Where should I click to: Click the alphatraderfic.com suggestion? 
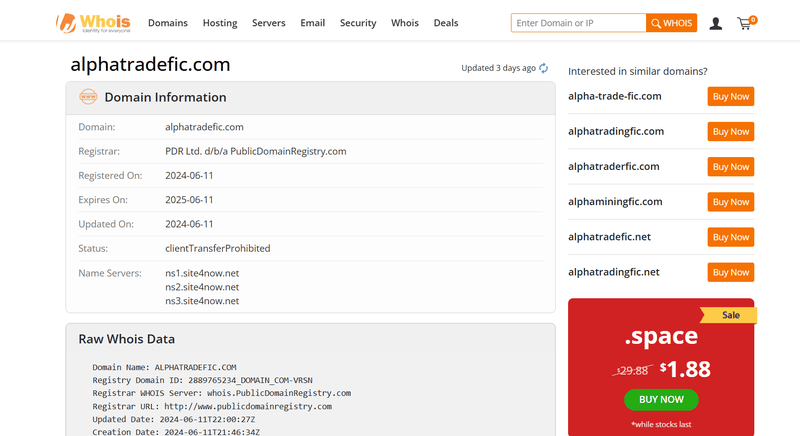pos(614,167)
